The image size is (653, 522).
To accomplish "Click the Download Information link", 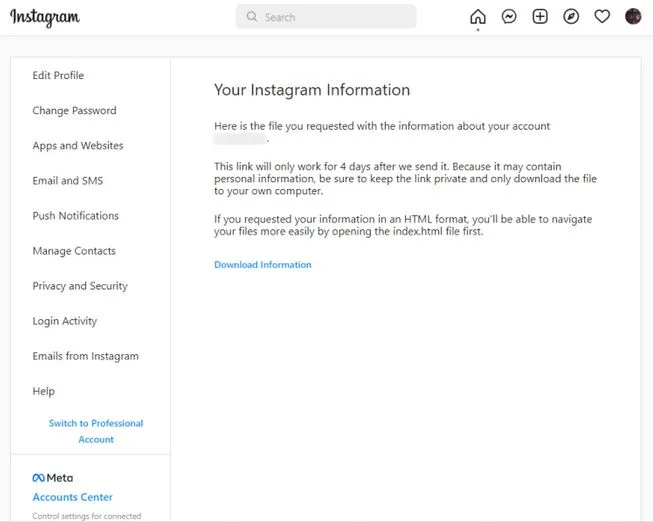I will pyautogui.click(x=263, y=265).
